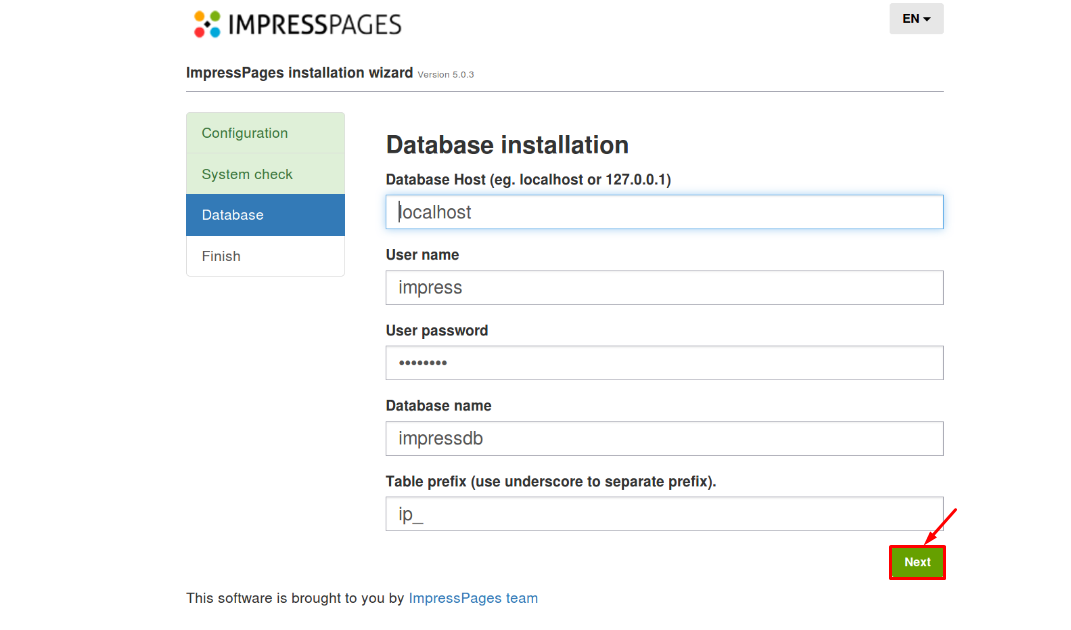This screenshot has height=630, width=1071.
Task: Select the User name field showing impress
Action: [x=663, y=287]
